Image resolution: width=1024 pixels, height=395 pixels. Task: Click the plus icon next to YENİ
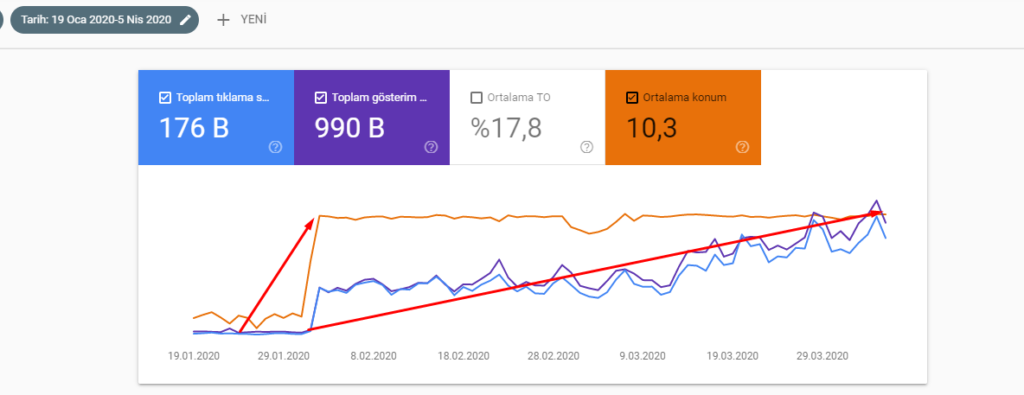click(x=223, y=20)
